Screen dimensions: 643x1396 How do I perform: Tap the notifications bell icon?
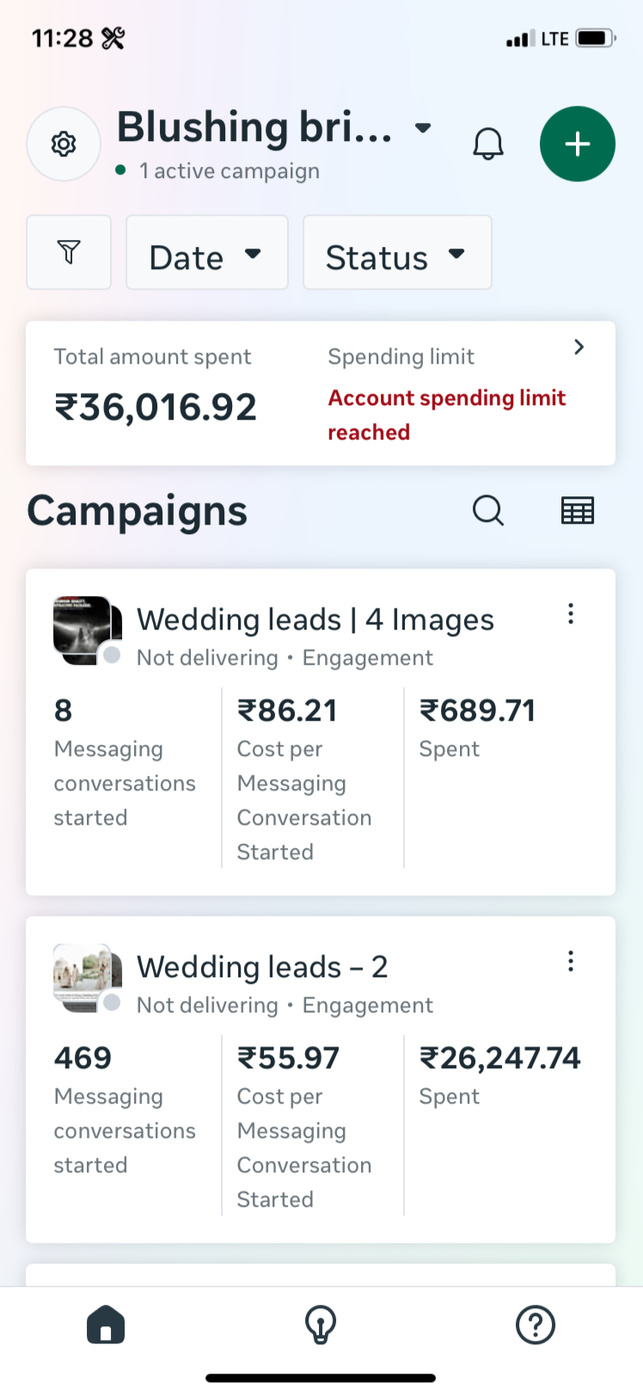tap(488, 144)
